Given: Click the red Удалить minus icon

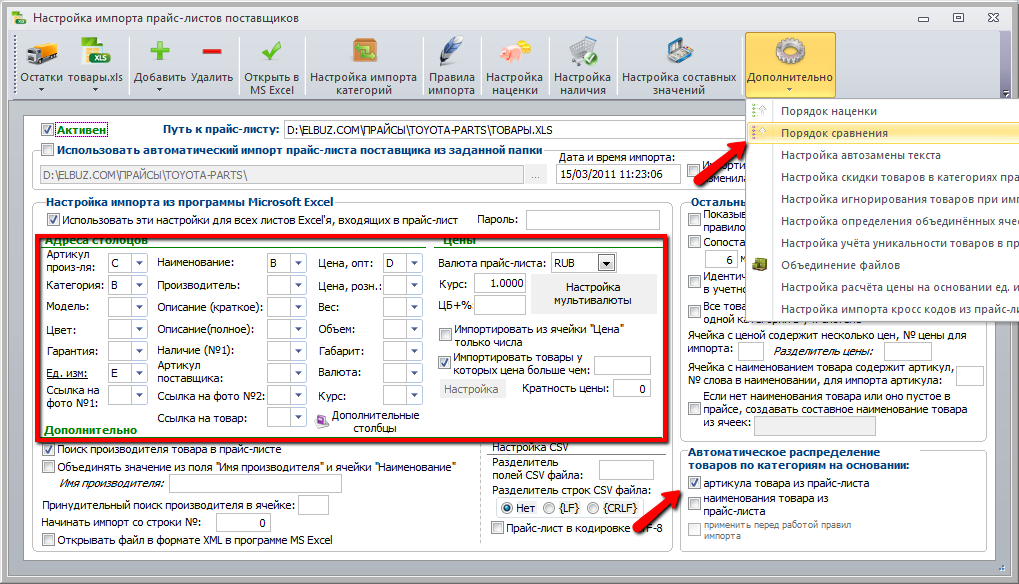Looking at the screenshot, I should (212, 51).
